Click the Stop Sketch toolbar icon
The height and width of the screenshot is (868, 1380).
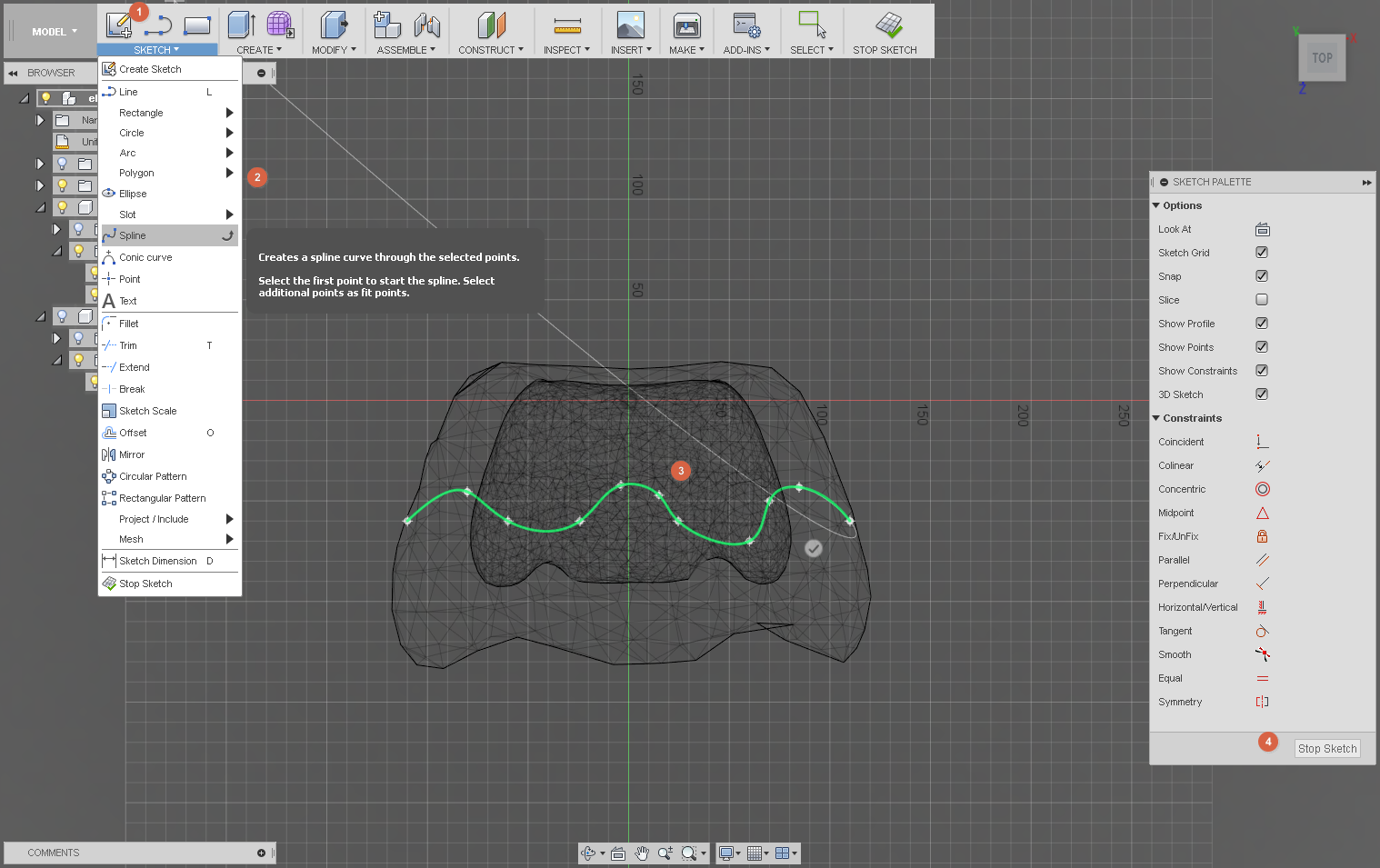pyautogui.click(x=888, y=25)
